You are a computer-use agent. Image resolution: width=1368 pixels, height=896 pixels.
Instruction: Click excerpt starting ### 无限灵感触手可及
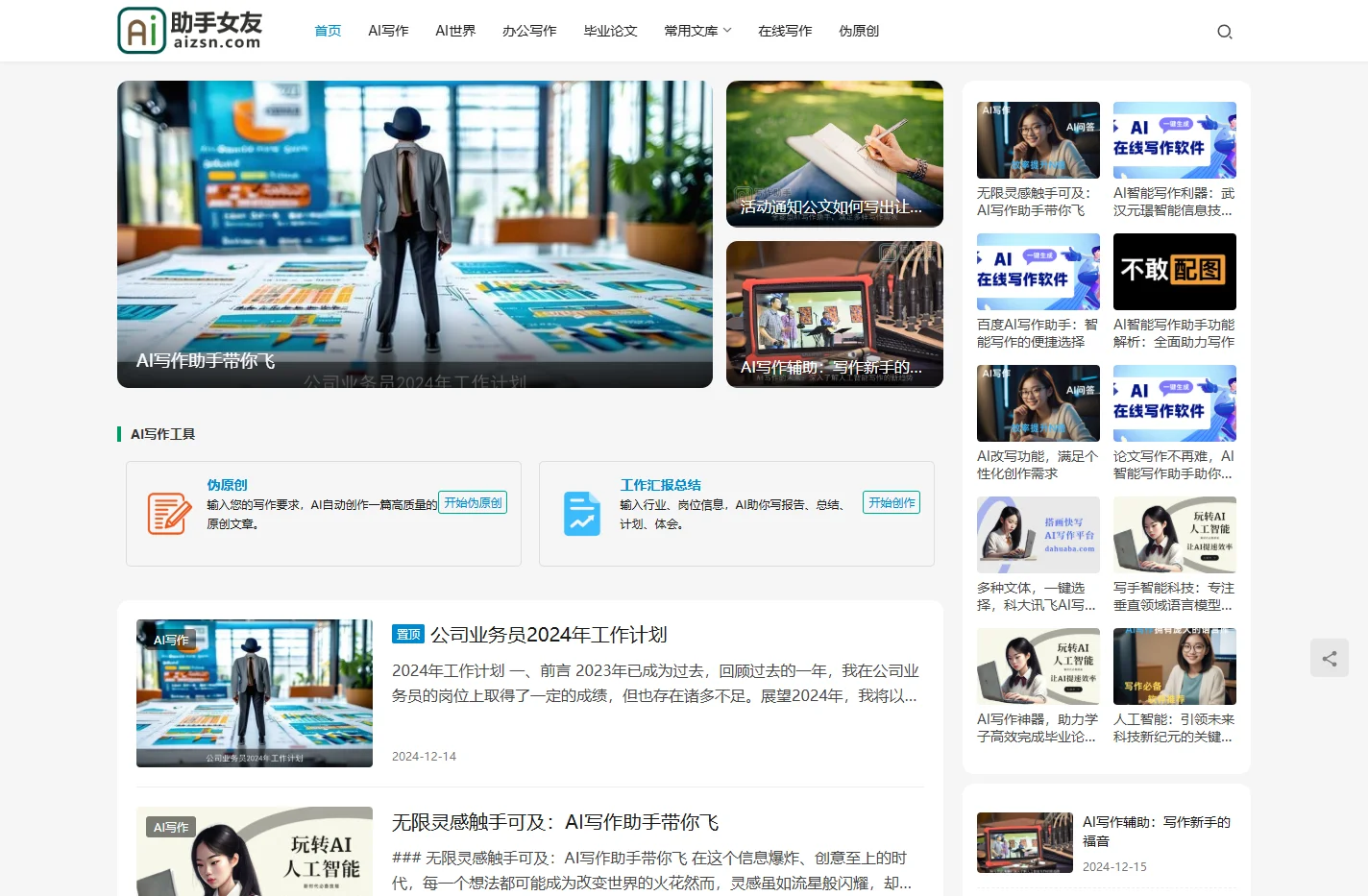(652, 870)
